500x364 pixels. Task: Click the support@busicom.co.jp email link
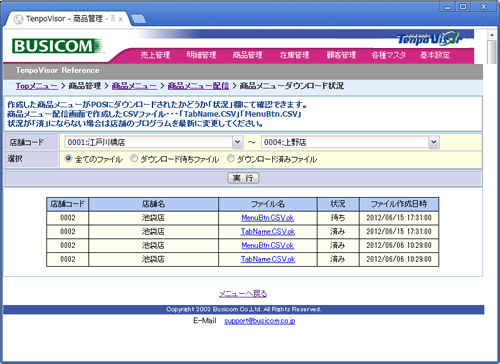(x=260, y=321)
